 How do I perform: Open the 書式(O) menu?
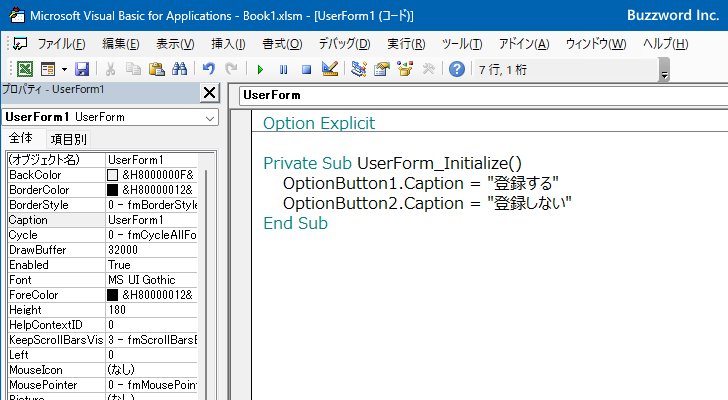click(282, 44)
